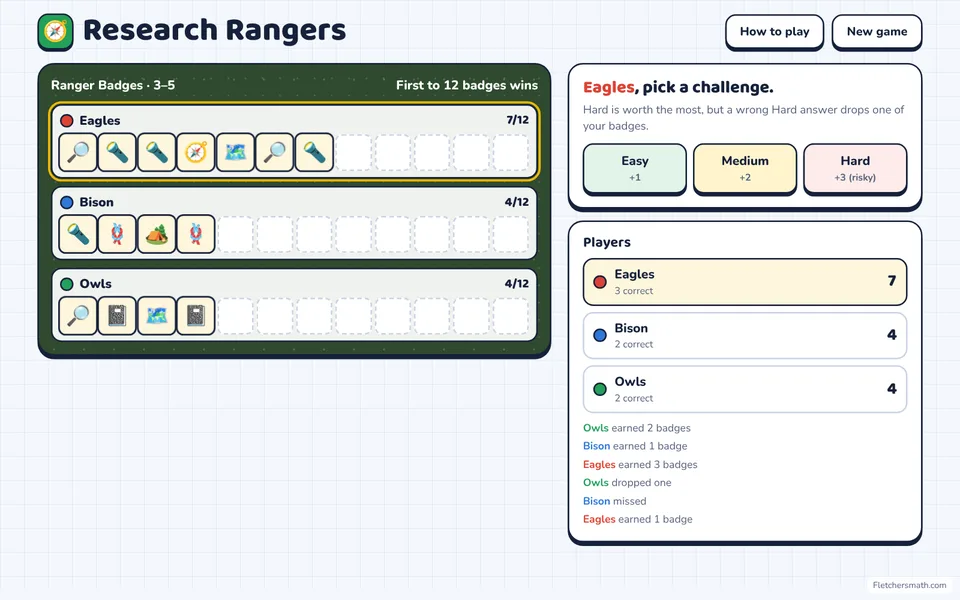
Task: Click the hint text about wrong Hard answers
Action: click(743, 118)
